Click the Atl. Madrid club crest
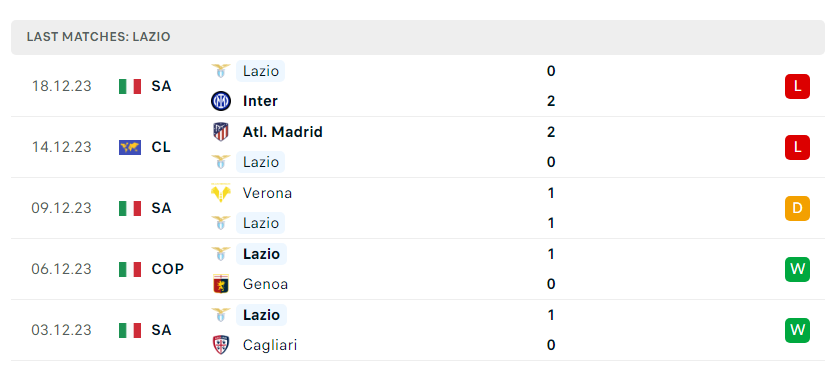The height and width of the screenshot is (365, 831). click(x=220, y=131)
